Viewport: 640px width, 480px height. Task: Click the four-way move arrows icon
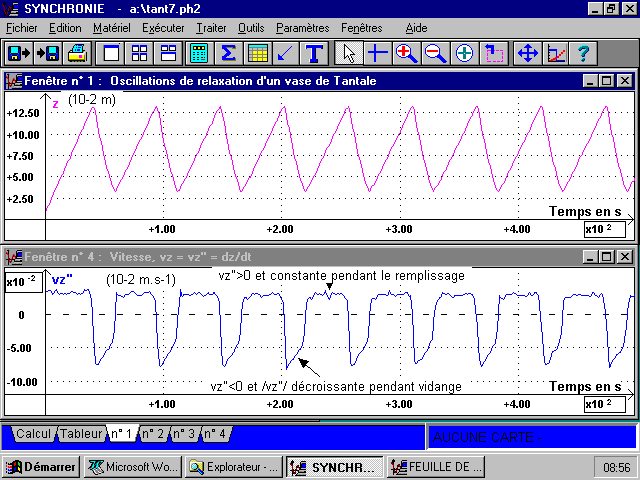[527, 53]
